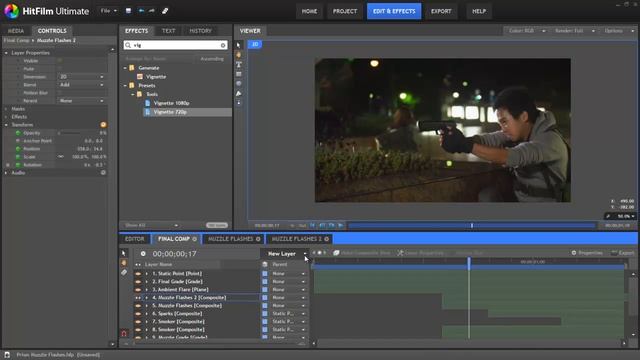Collapse the Presets effects folder
This screenshot has height=360, width=640.
point(125,86)
